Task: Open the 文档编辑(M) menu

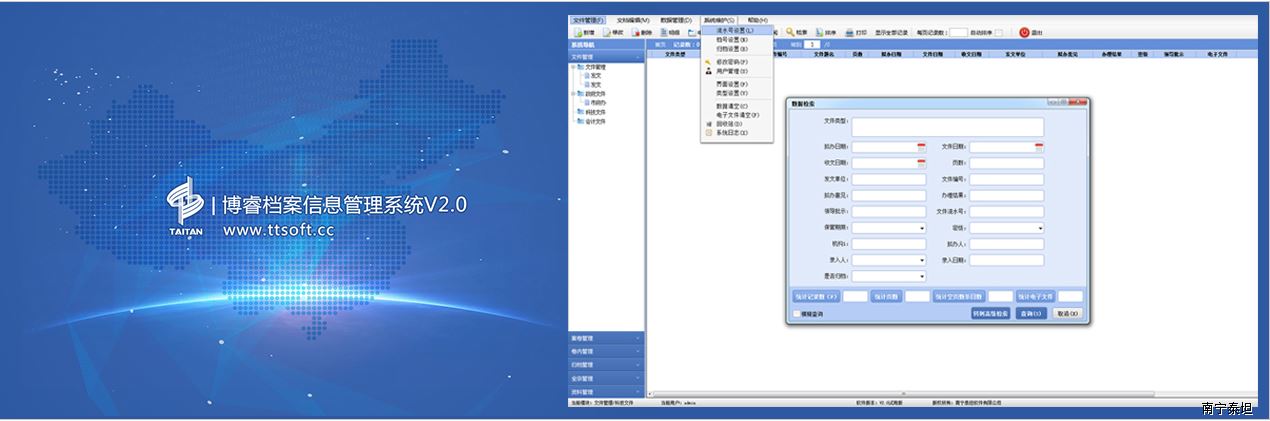Action: (x=632, y=20)
